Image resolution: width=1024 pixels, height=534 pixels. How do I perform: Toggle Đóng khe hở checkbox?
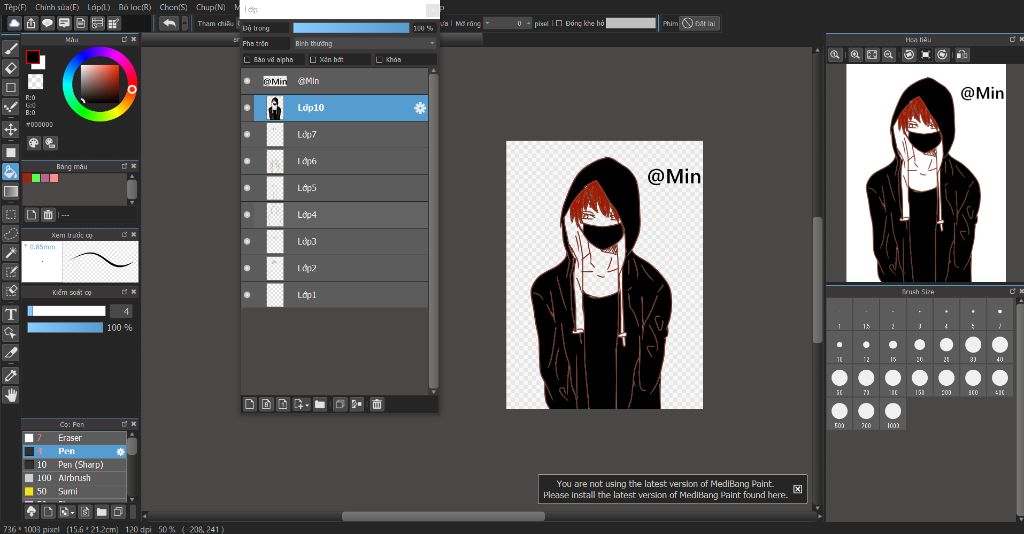click(559, 24)
